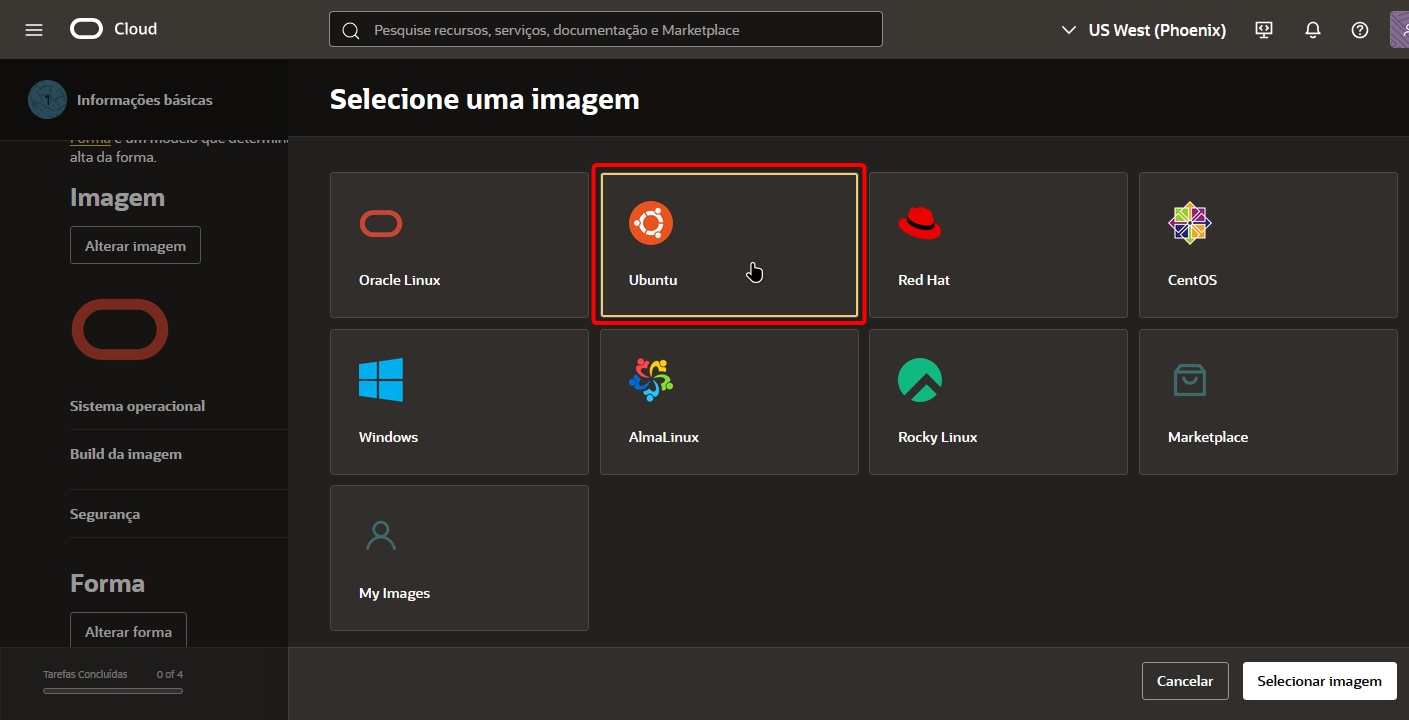
Task: Click the Build da imagem label
Action: tap(126, 454)
